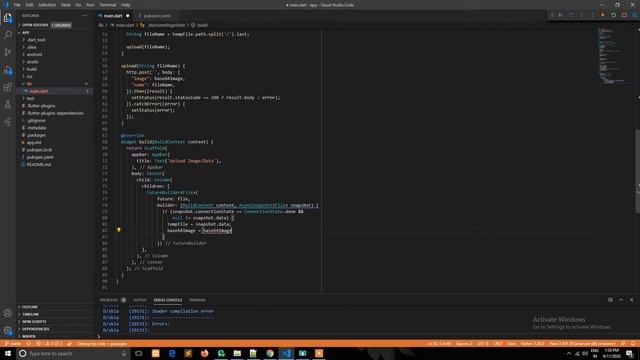
Task: Open the Selection menu
Action: 47,5
